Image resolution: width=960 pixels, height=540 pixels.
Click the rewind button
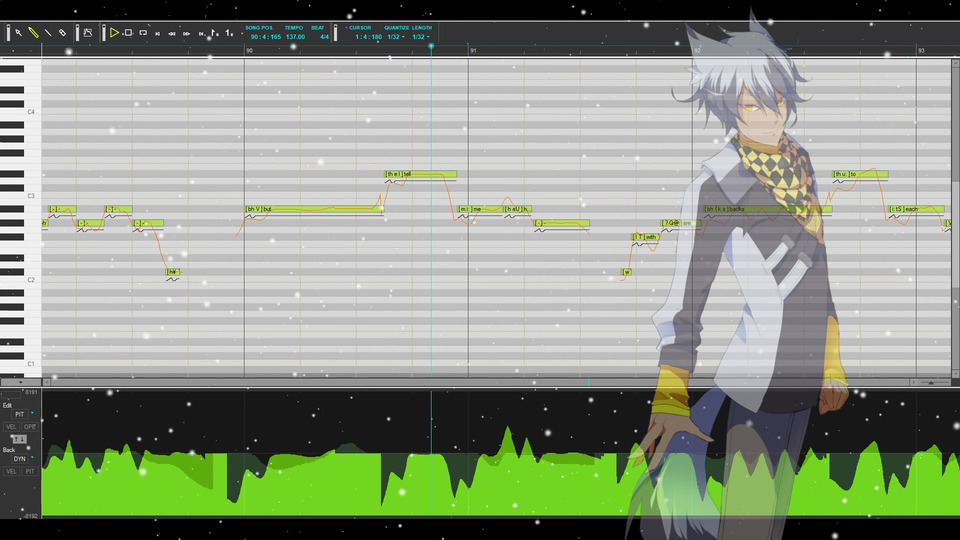click(172, 34)
